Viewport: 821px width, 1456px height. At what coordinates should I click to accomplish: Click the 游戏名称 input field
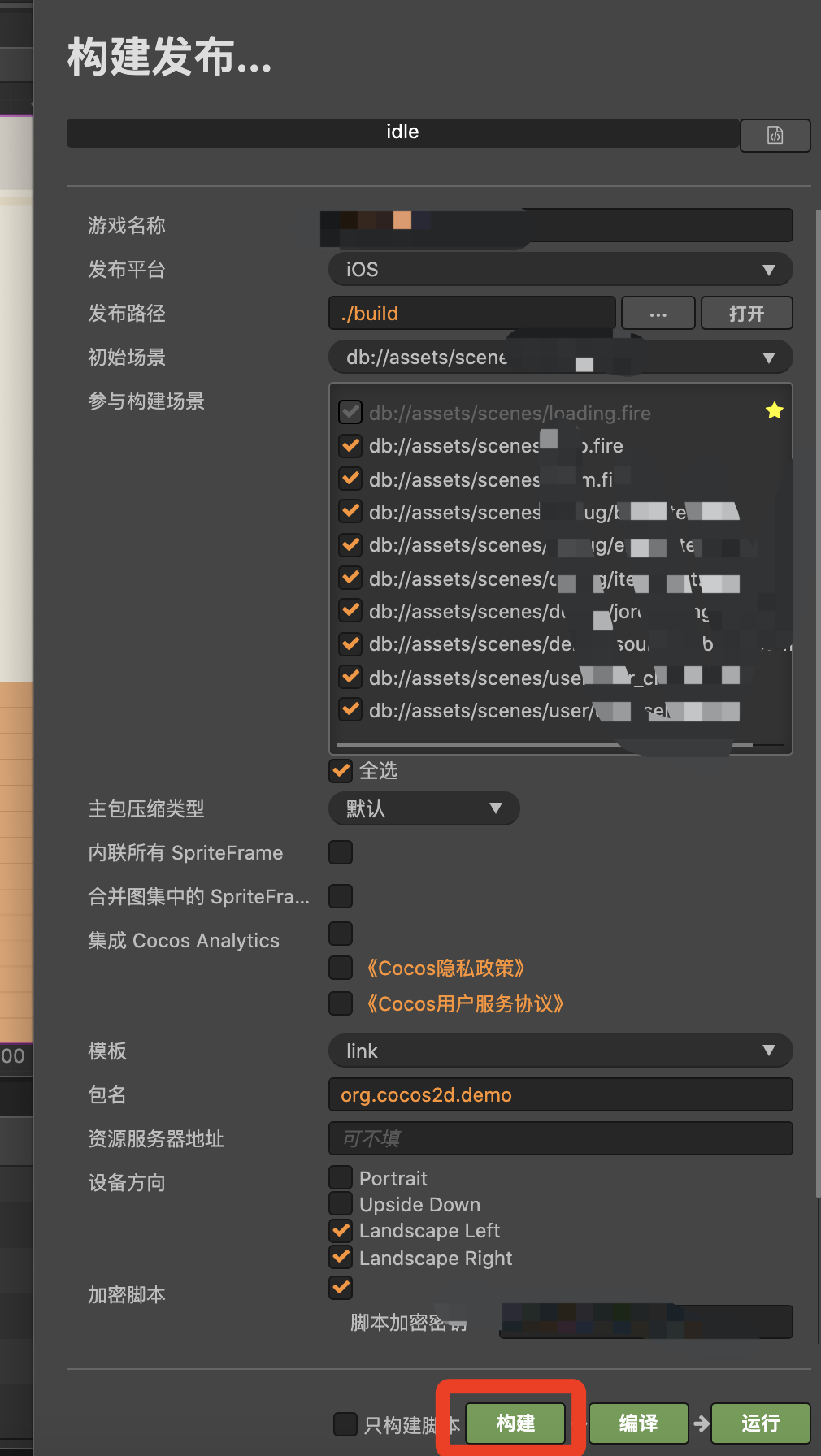(560, 225)
